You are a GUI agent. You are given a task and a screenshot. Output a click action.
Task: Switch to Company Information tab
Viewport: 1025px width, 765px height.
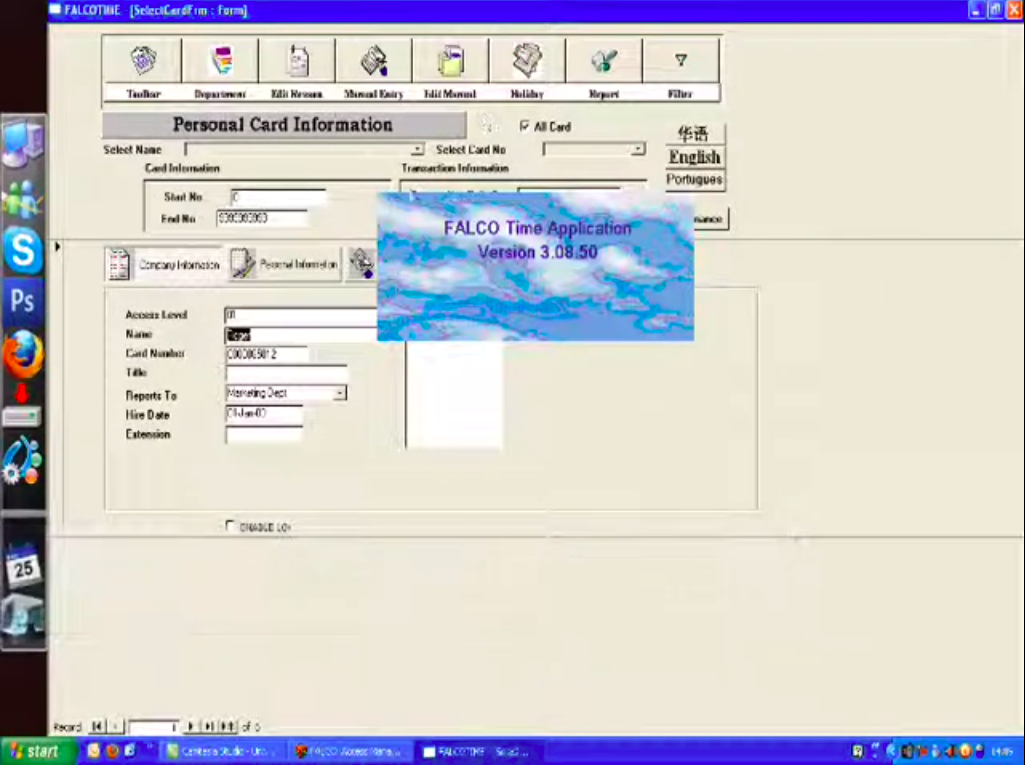point(163,264)
